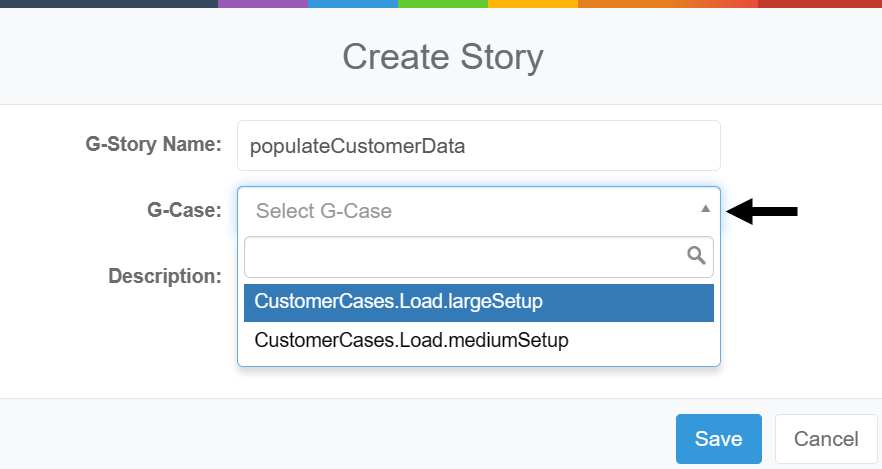Focus the G-Story Name text field
Image resolution: width=882 pixels, height=469 pixels.
[x=478, y=146]
